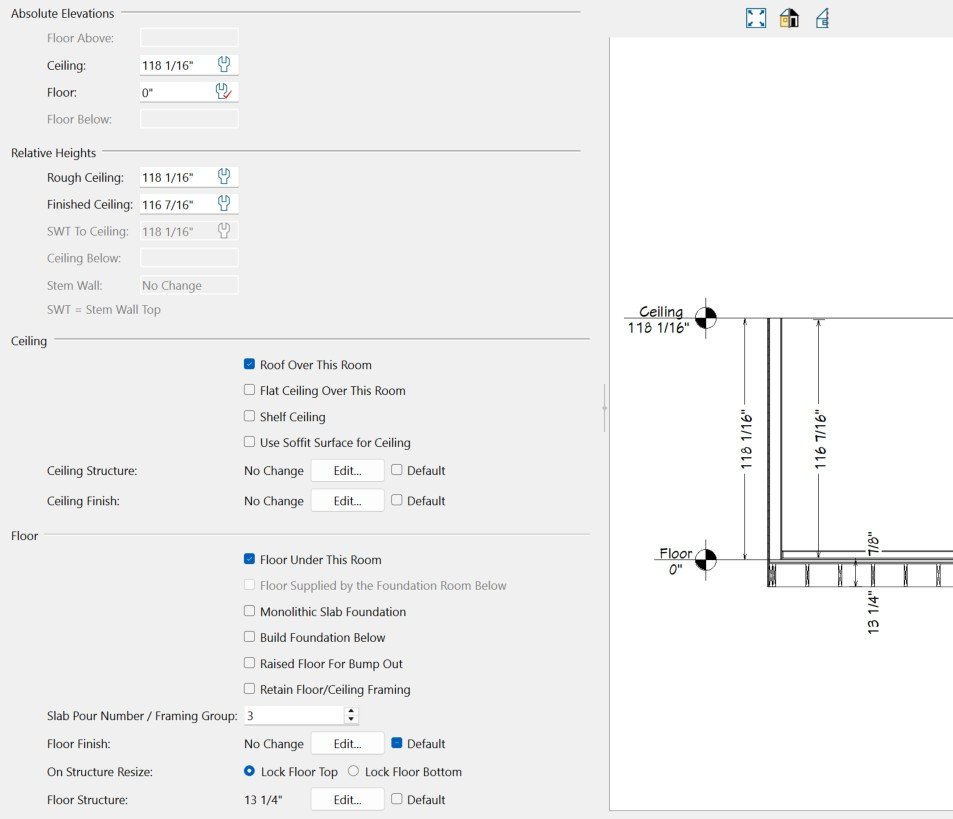This screenshot has height=819, width=953.
Task: Click wrench icon with checkmark in Floor field
Action: click(x=224, y=92)
